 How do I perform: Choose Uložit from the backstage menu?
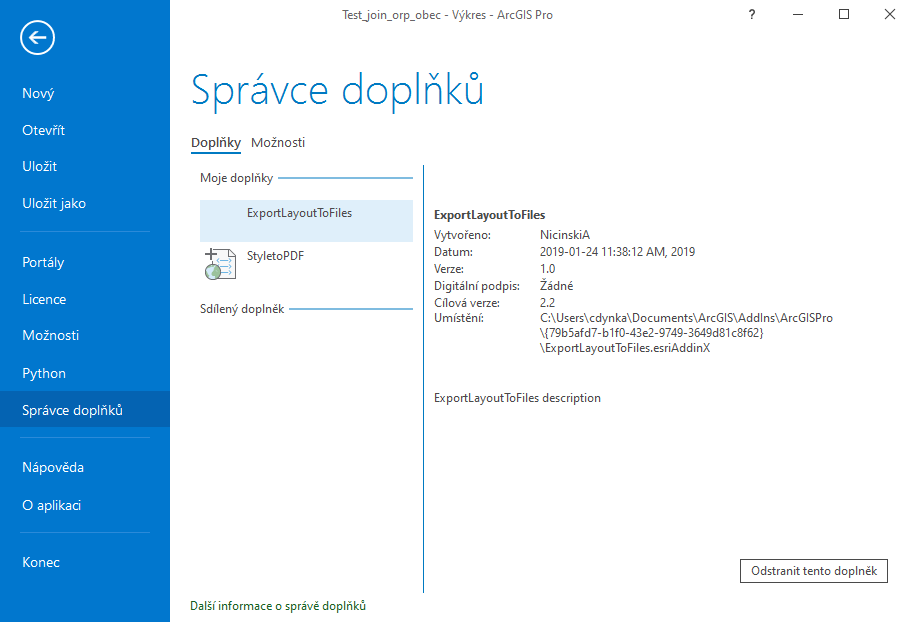click(x=39, y=167)
